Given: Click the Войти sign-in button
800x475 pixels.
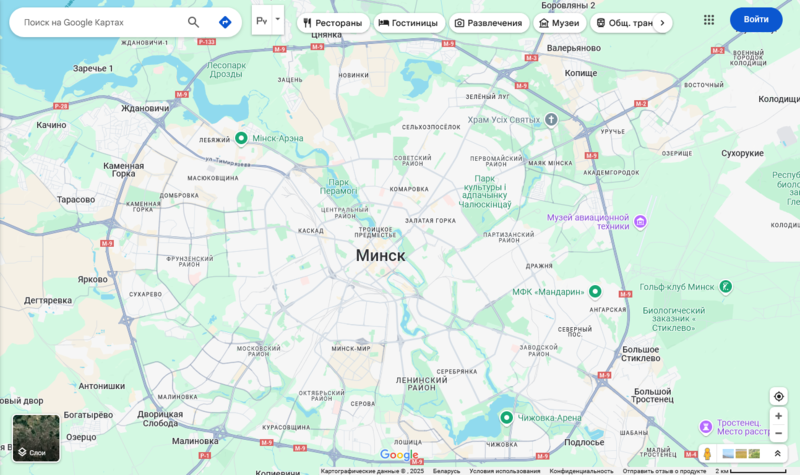Looking at the screenshot, I should click(x=756, y=20).
